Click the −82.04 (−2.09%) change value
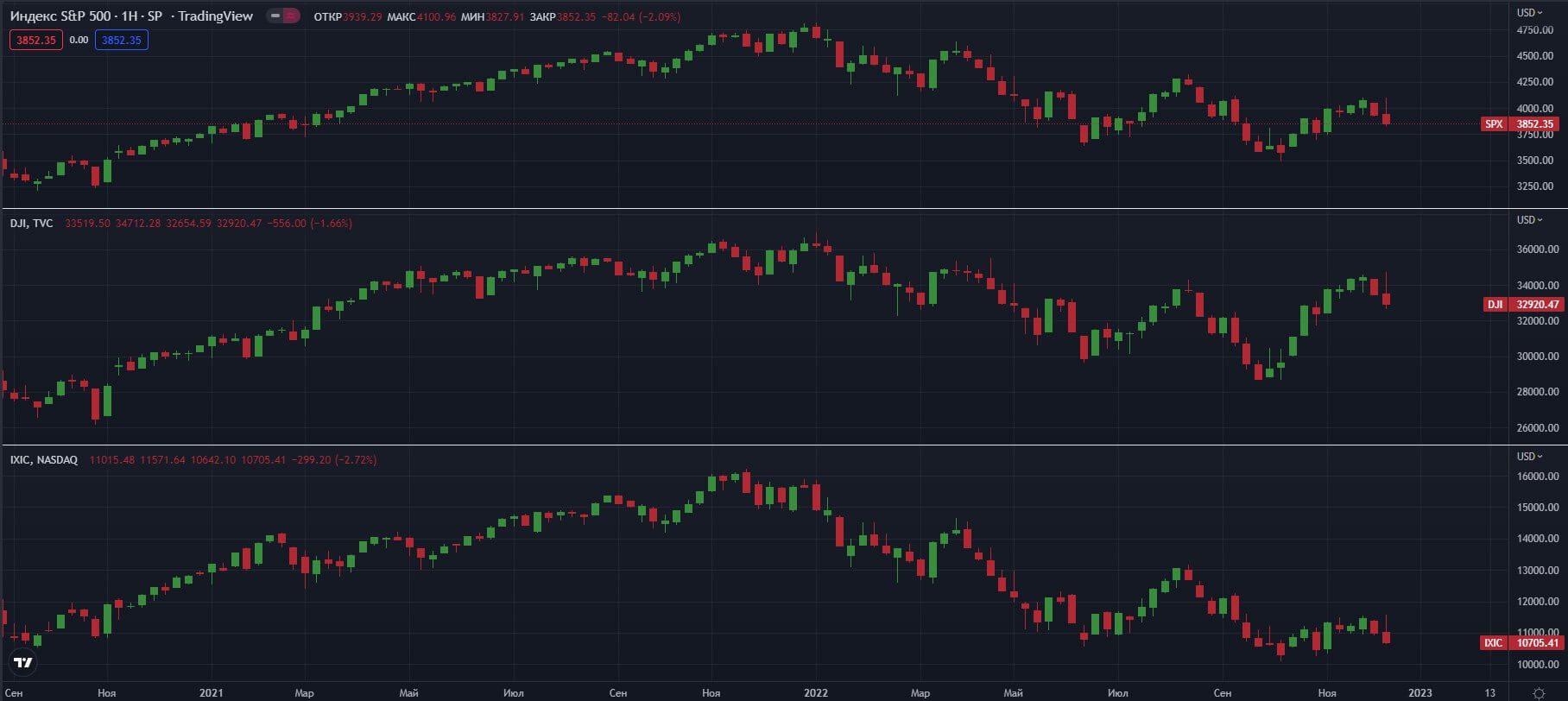This screenshot has width=1568, height=701. (x=641, y=16)
